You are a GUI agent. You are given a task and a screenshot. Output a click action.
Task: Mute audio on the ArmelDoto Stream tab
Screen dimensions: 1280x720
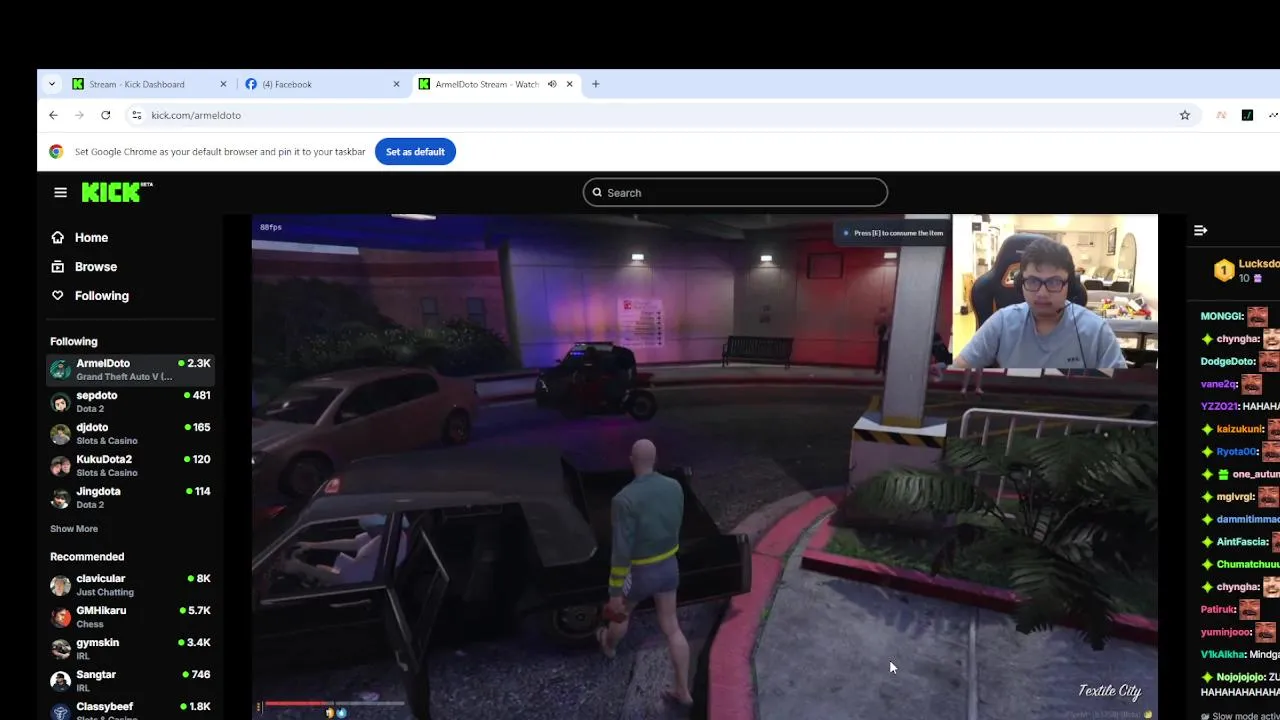click(552, 84)
